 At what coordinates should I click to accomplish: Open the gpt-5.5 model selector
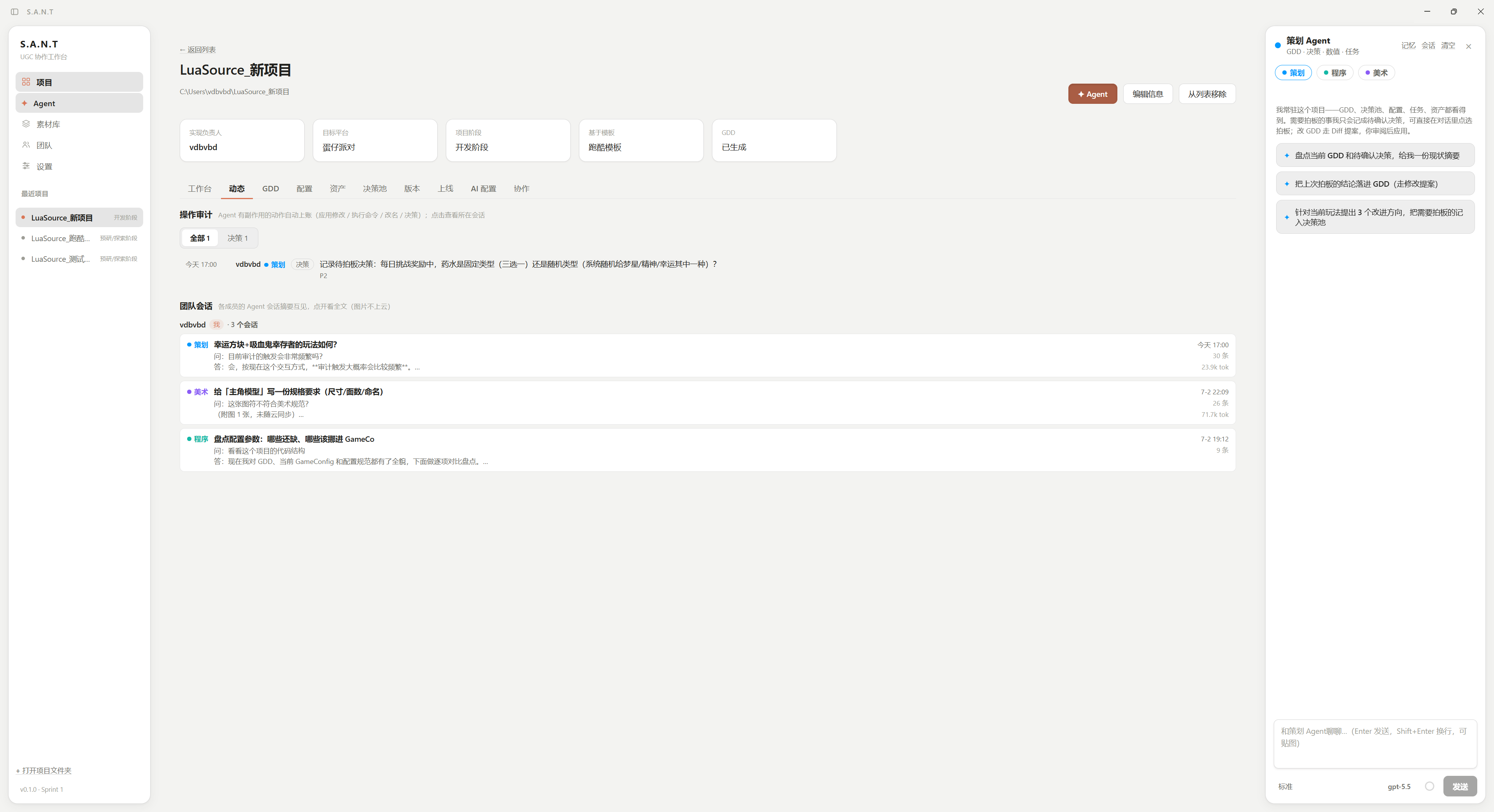click(1399, 786)
